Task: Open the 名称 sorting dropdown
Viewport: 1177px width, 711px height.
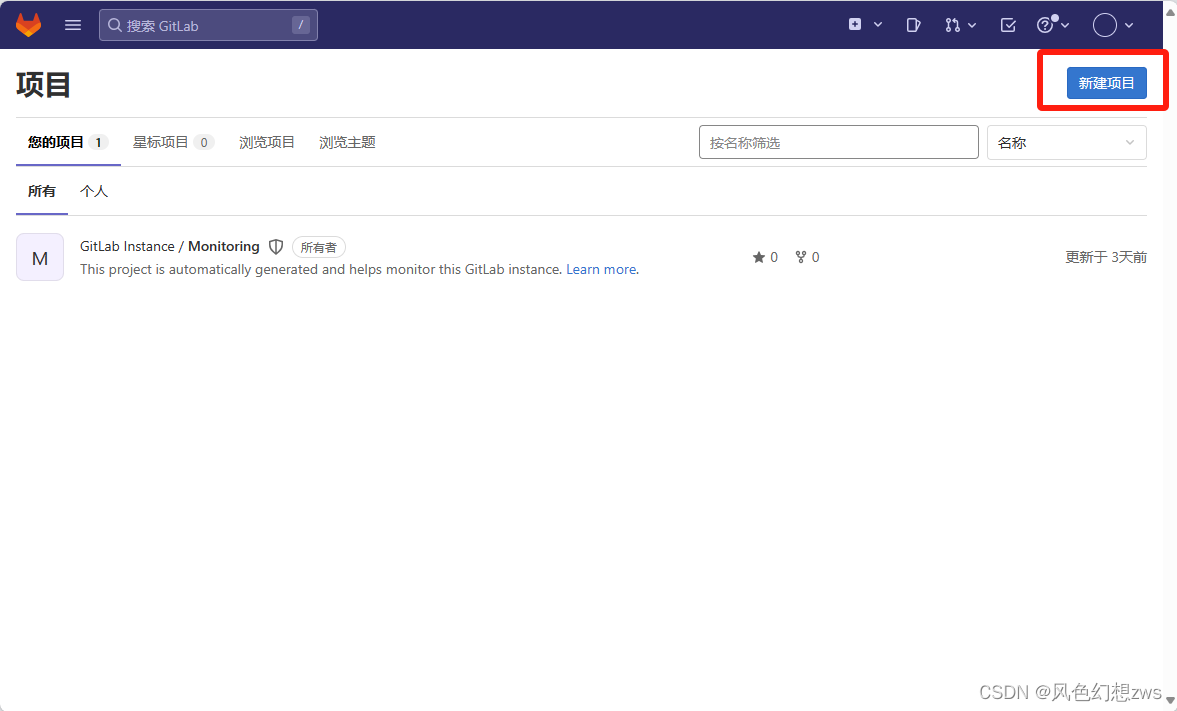Action: [x=1066, y=142]
